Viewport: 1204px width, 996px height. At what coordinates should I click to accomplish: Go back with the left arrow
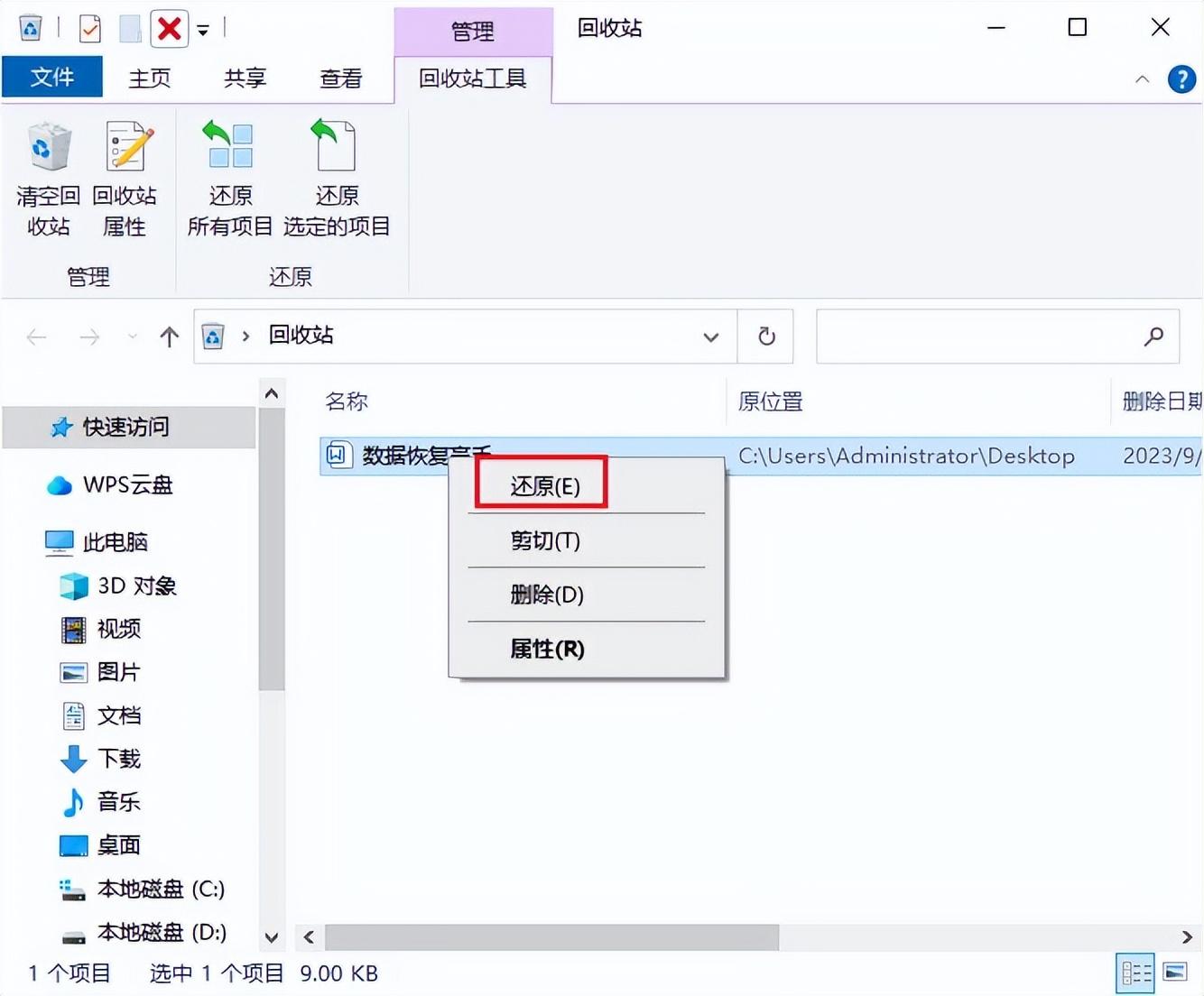37,337
